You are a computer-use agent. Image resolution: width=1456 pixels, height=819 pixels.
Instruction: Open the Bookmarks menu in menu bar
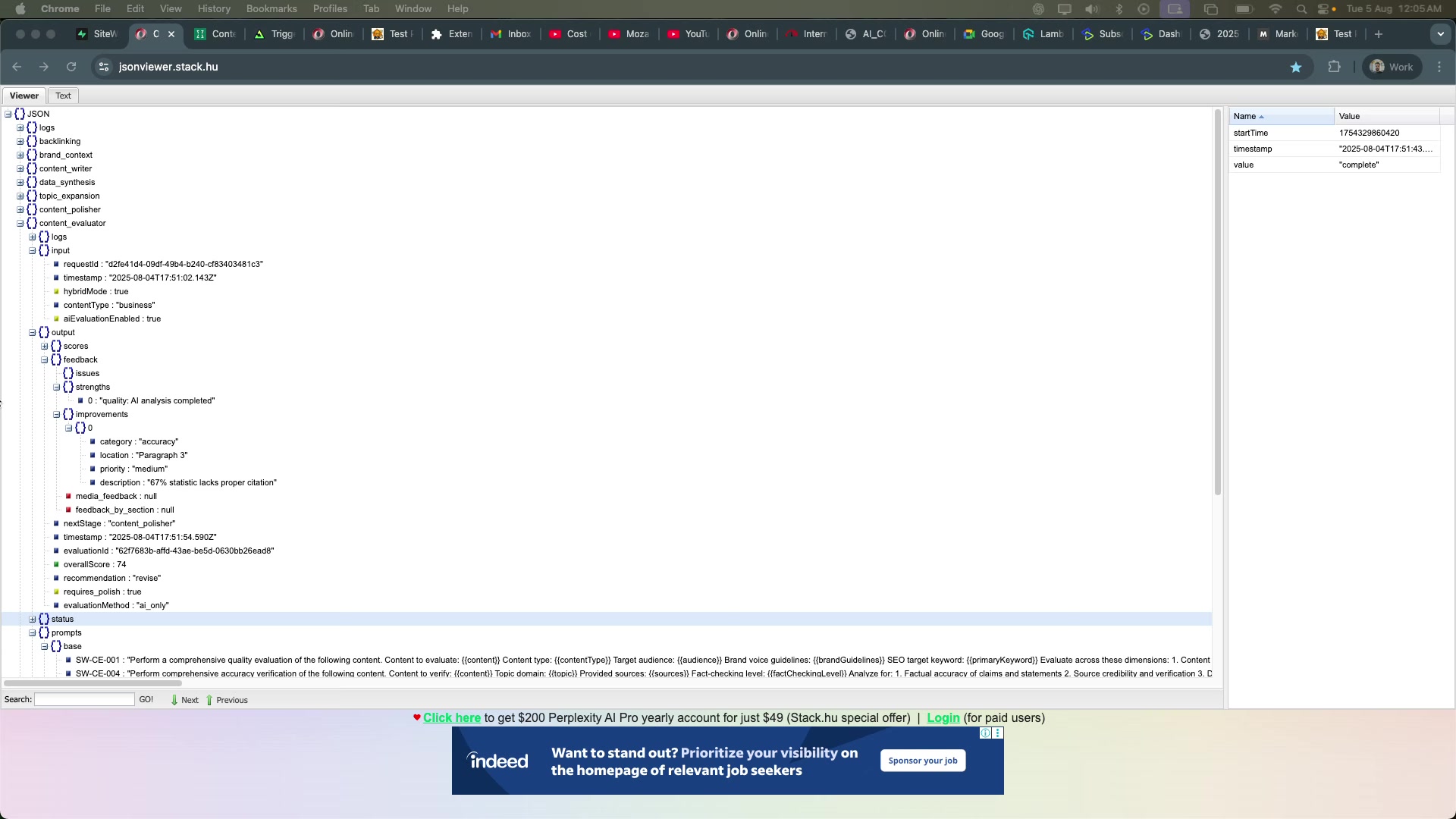(271, 9)
